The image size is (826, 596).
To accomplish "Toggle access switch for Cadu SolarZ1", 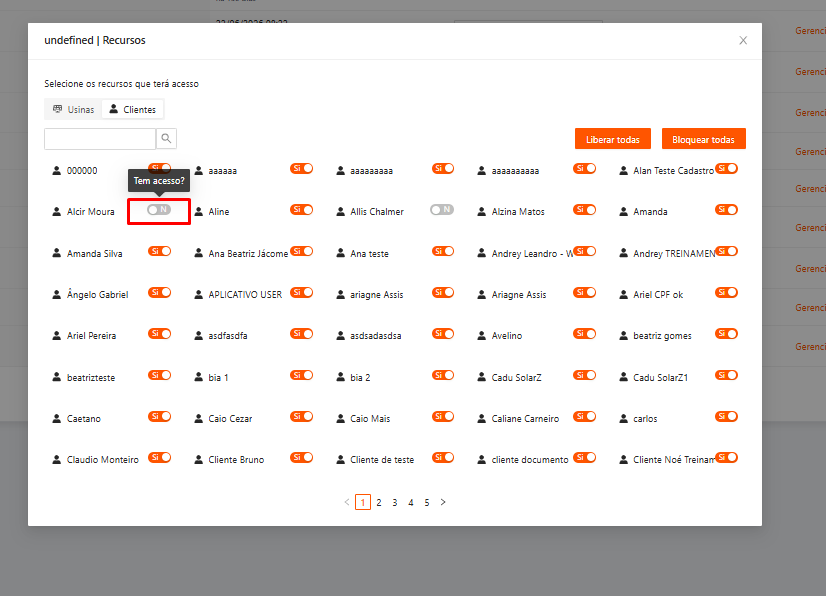I will coord(726,375).
